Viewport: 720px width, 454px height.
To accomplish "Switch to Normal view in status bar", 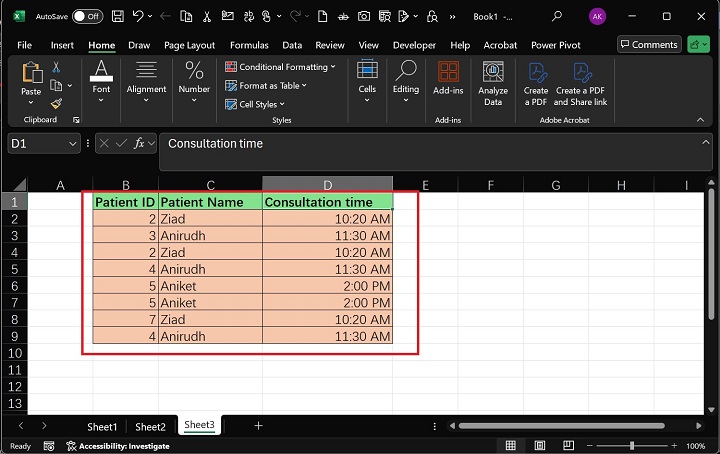I will pos(511,446).
